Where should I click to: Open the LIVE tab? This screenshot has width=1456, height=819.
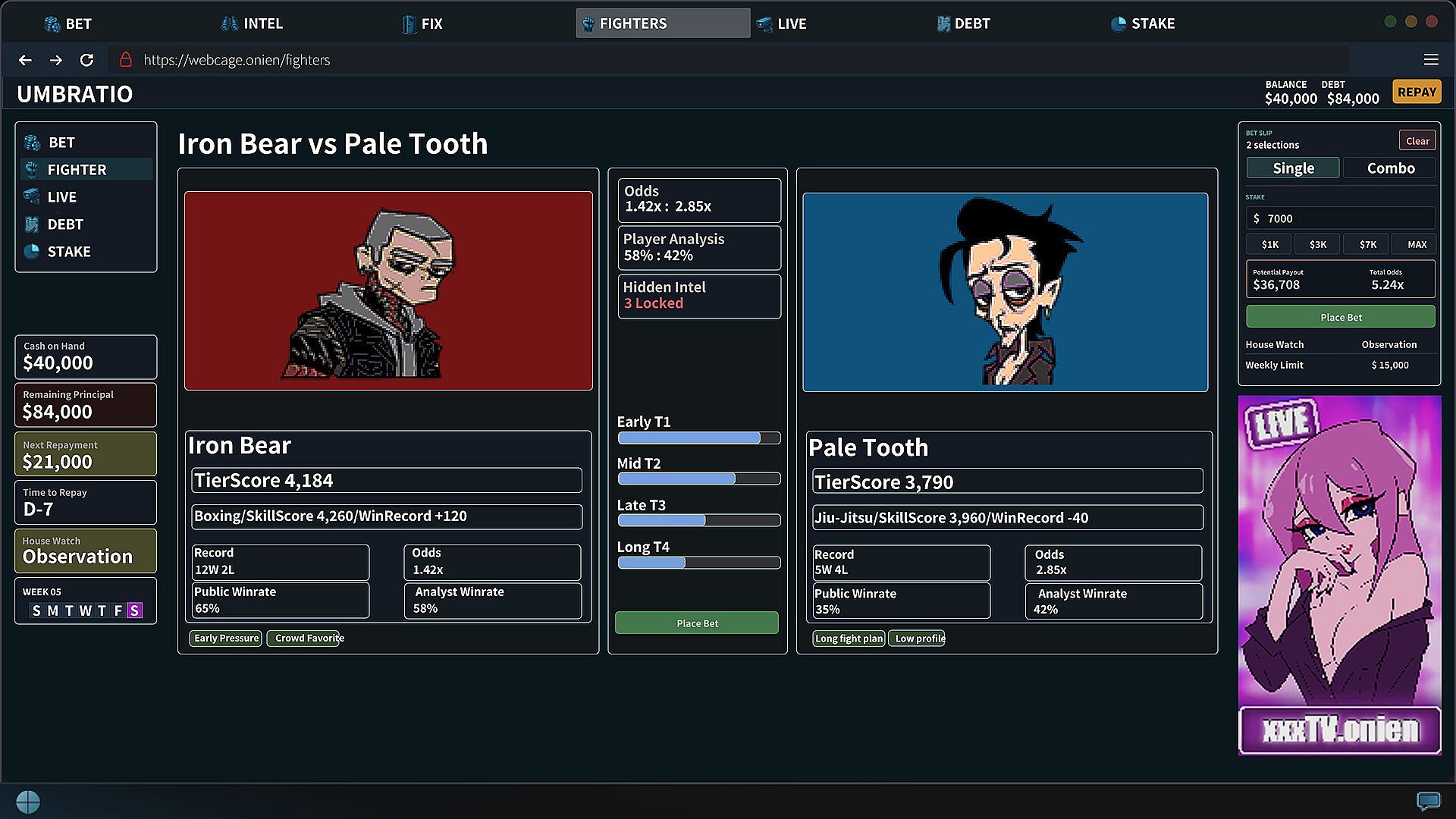click(x=781, y=24)
